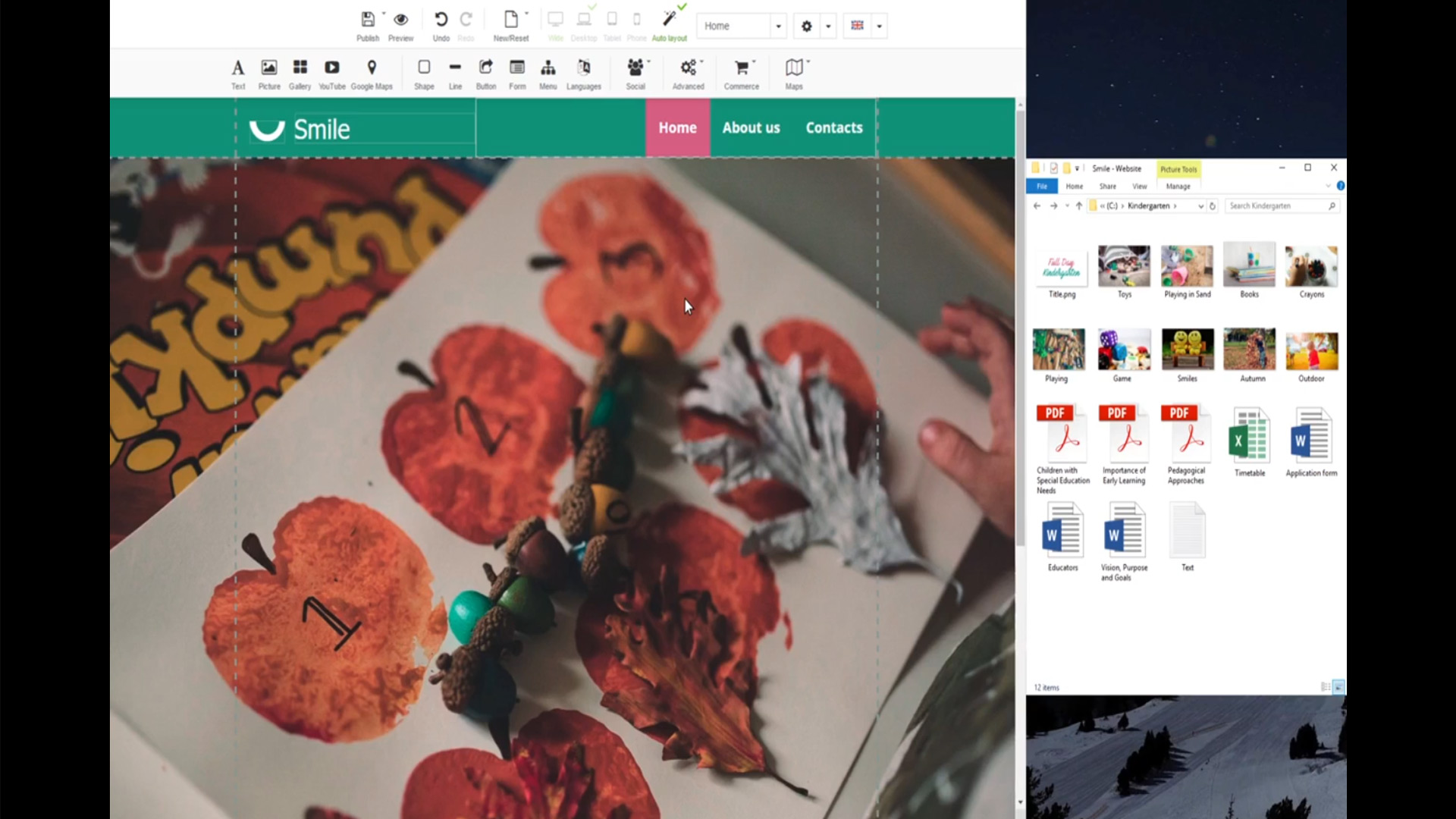Click the greyed Redo arrow

[466, 20]
